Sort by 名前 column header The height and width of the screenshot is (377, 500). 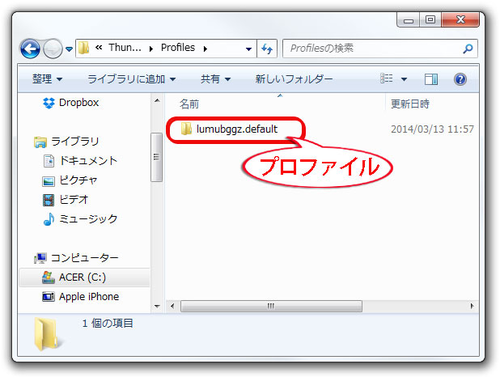pyautogui.click(x=189, y=104)
